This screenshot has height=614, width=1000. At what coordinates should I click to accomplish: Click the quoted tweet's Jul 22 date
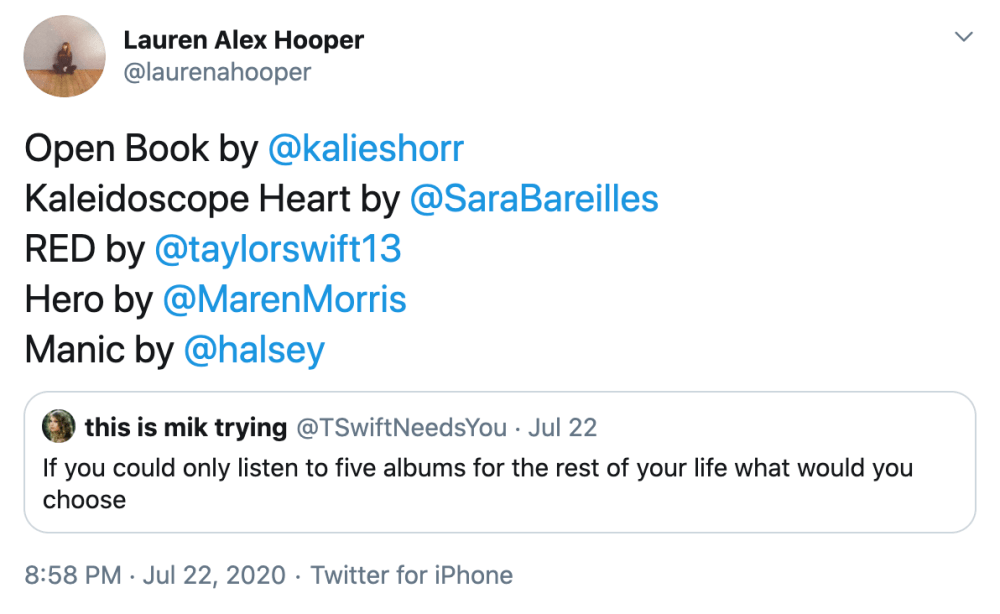coord(562,428)
